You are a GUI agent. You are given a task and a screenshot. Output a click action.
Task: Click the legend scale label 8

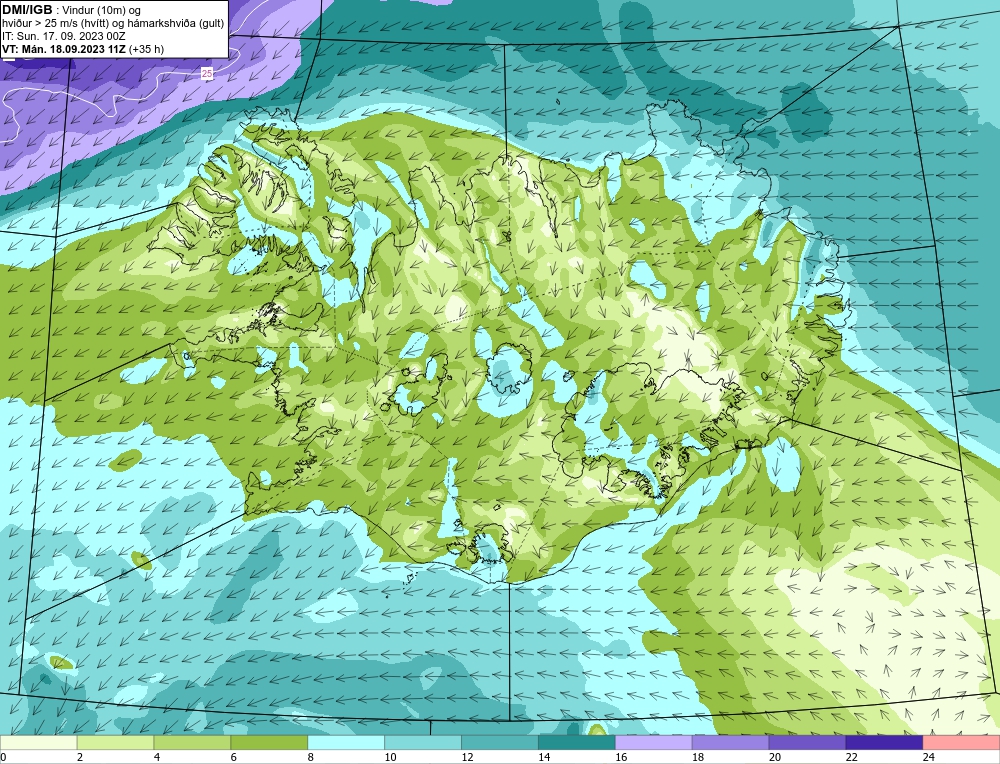pyautogui.click(x=312, y=757)
